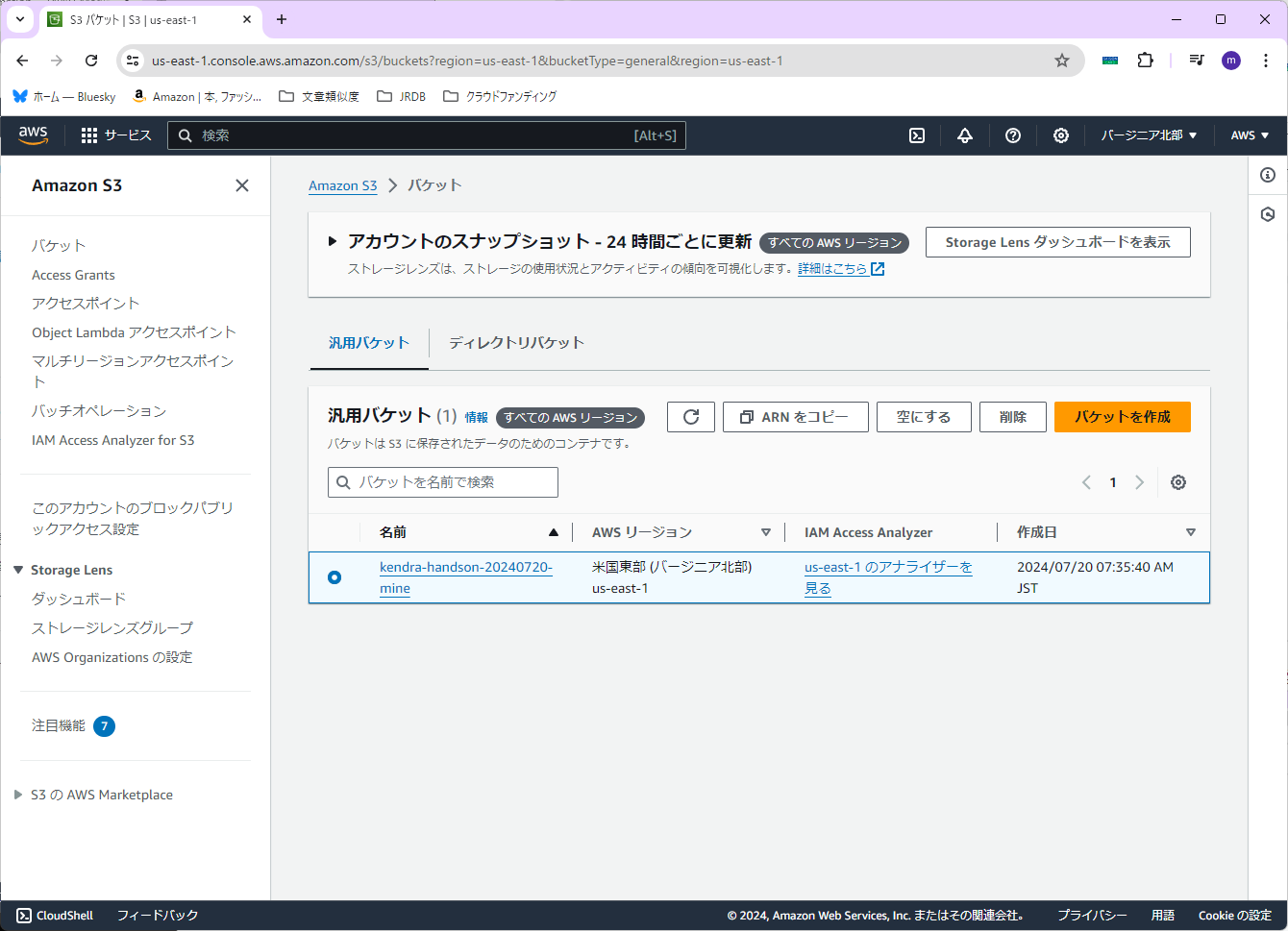The image size is (1288, 931).
Task: Open ストレージレンズグループ in side navigation
Action: coord(112,628)
